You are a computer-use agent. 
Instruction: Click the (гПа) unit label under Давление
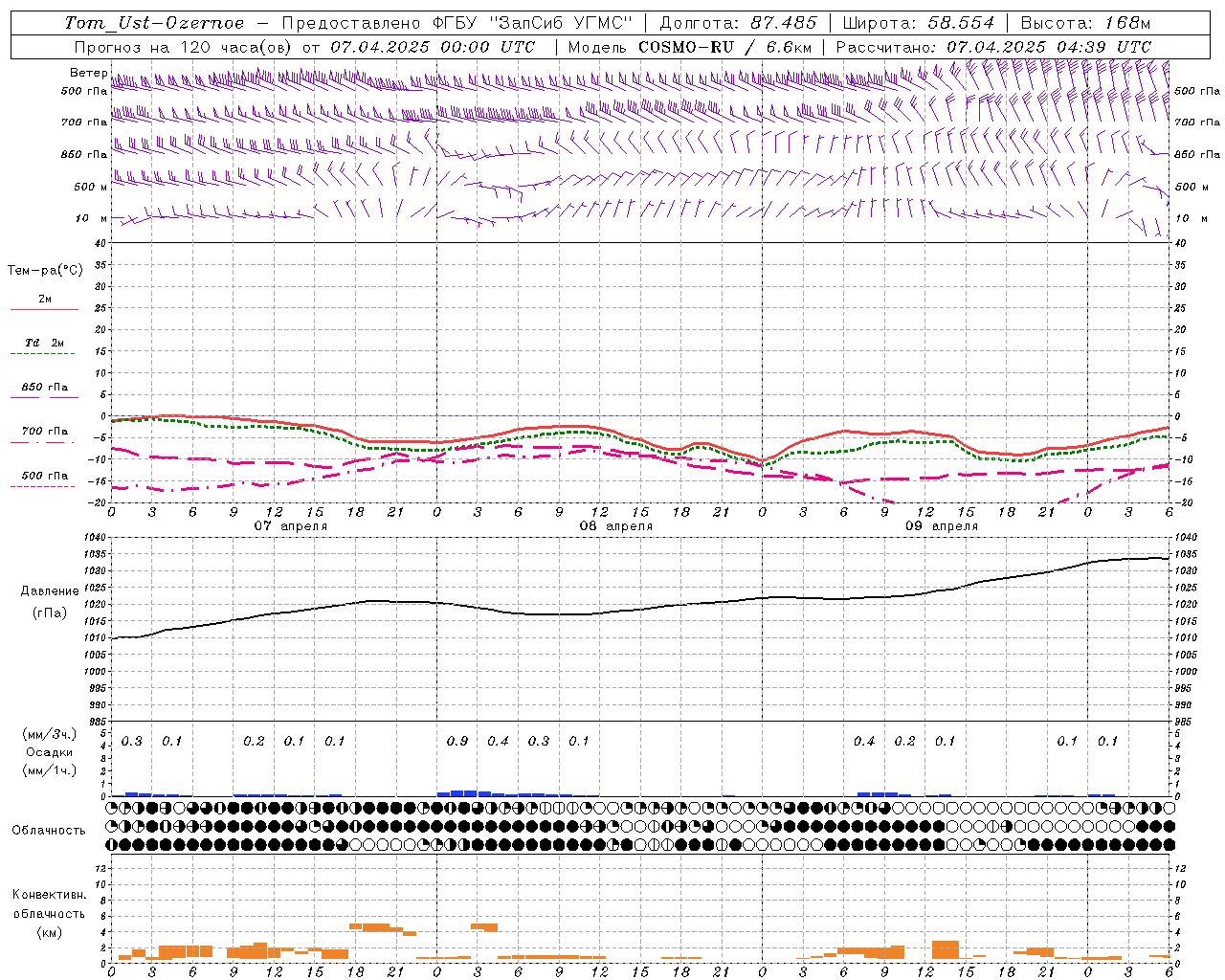[50, 612]
